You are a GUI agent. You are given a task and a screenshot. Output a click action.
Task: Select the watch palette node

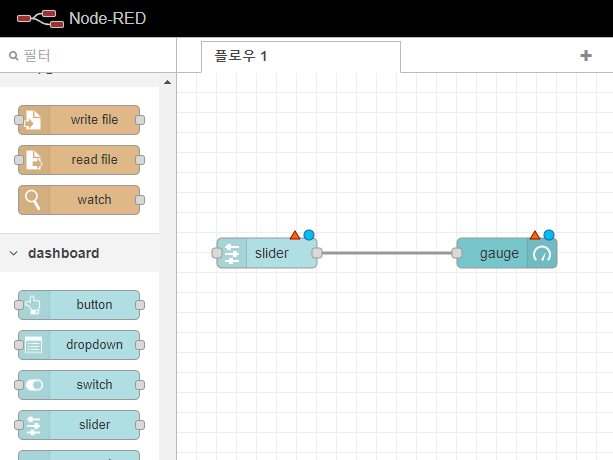(79, 200)
